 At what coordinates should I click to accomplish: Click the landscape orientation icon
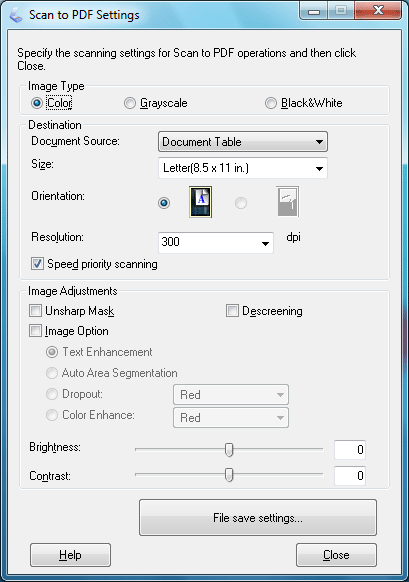pyautogui.click(x=287, y=202)
